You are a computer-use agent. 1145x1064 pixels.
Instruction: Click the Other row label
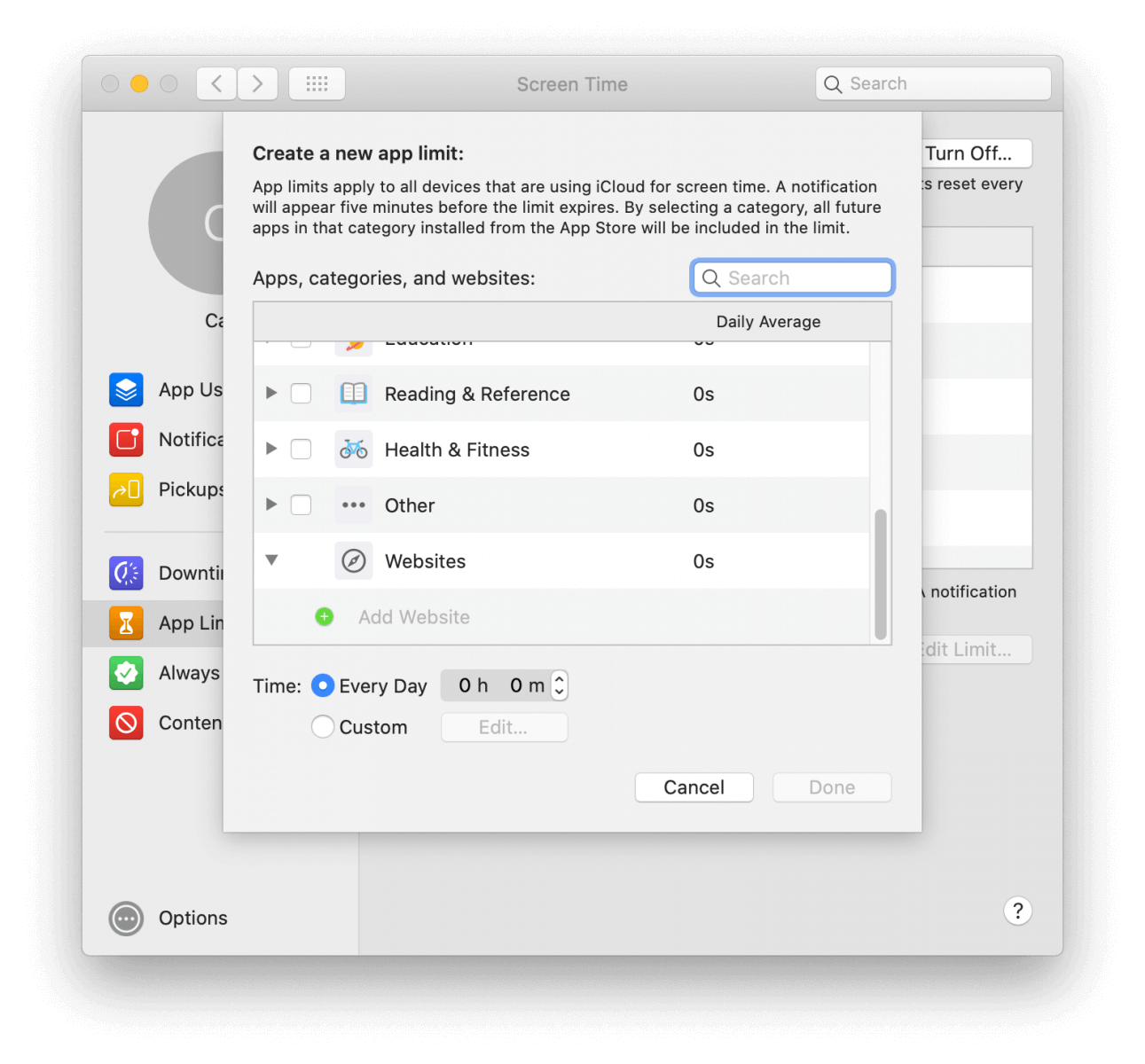[x=410, y=505]
